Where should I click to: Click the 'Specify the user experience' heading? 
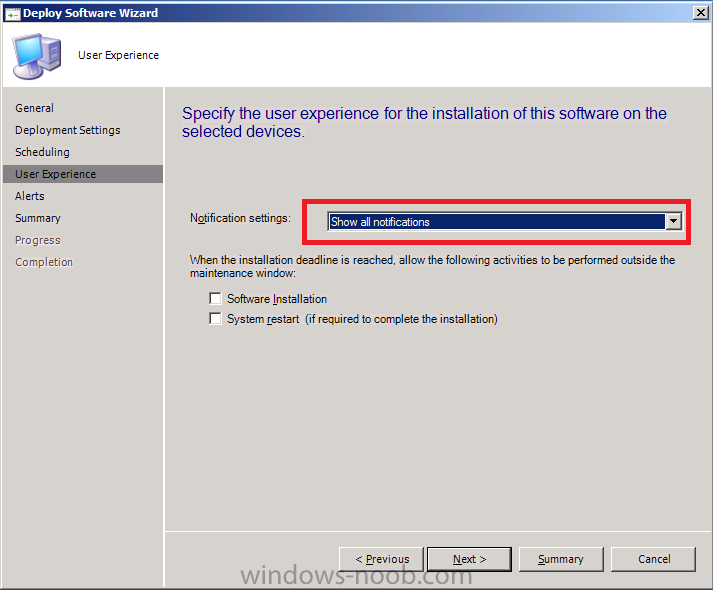(424, 122)
